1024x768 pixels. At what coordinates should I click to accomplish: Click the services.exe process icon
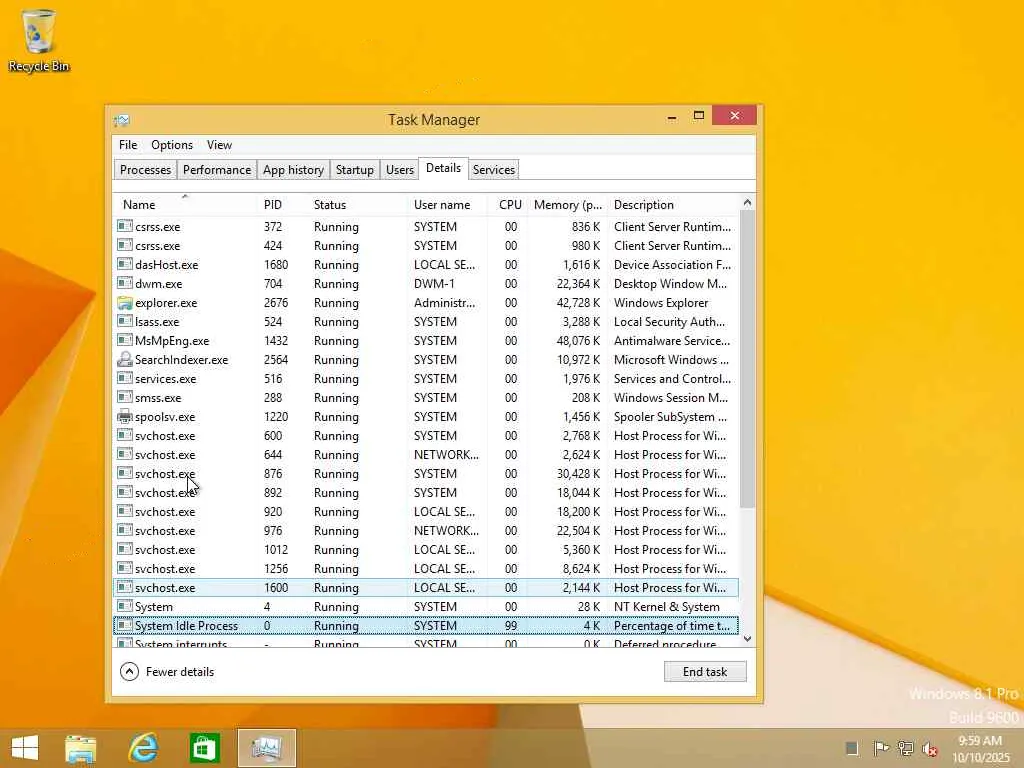click(125, 378)
